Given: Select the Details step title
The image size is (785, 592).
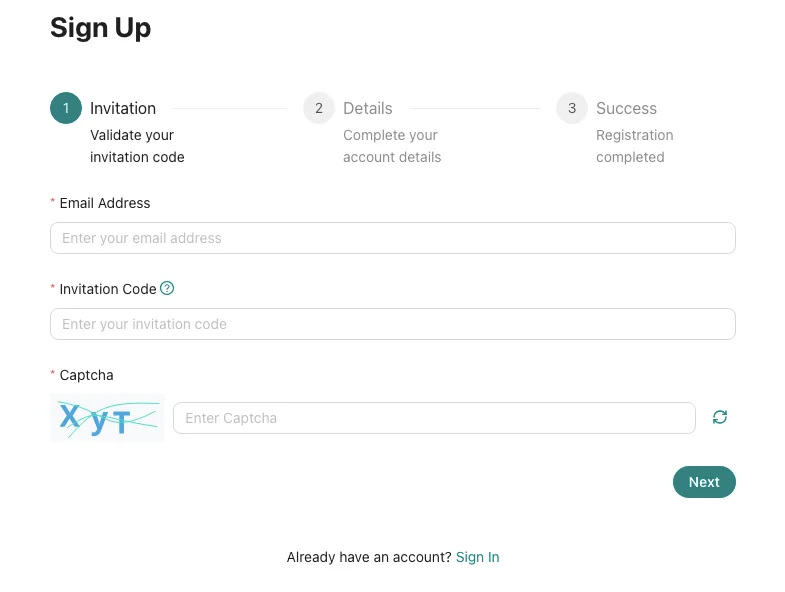Looking at the screenshot, I should [x=368, y=108].
